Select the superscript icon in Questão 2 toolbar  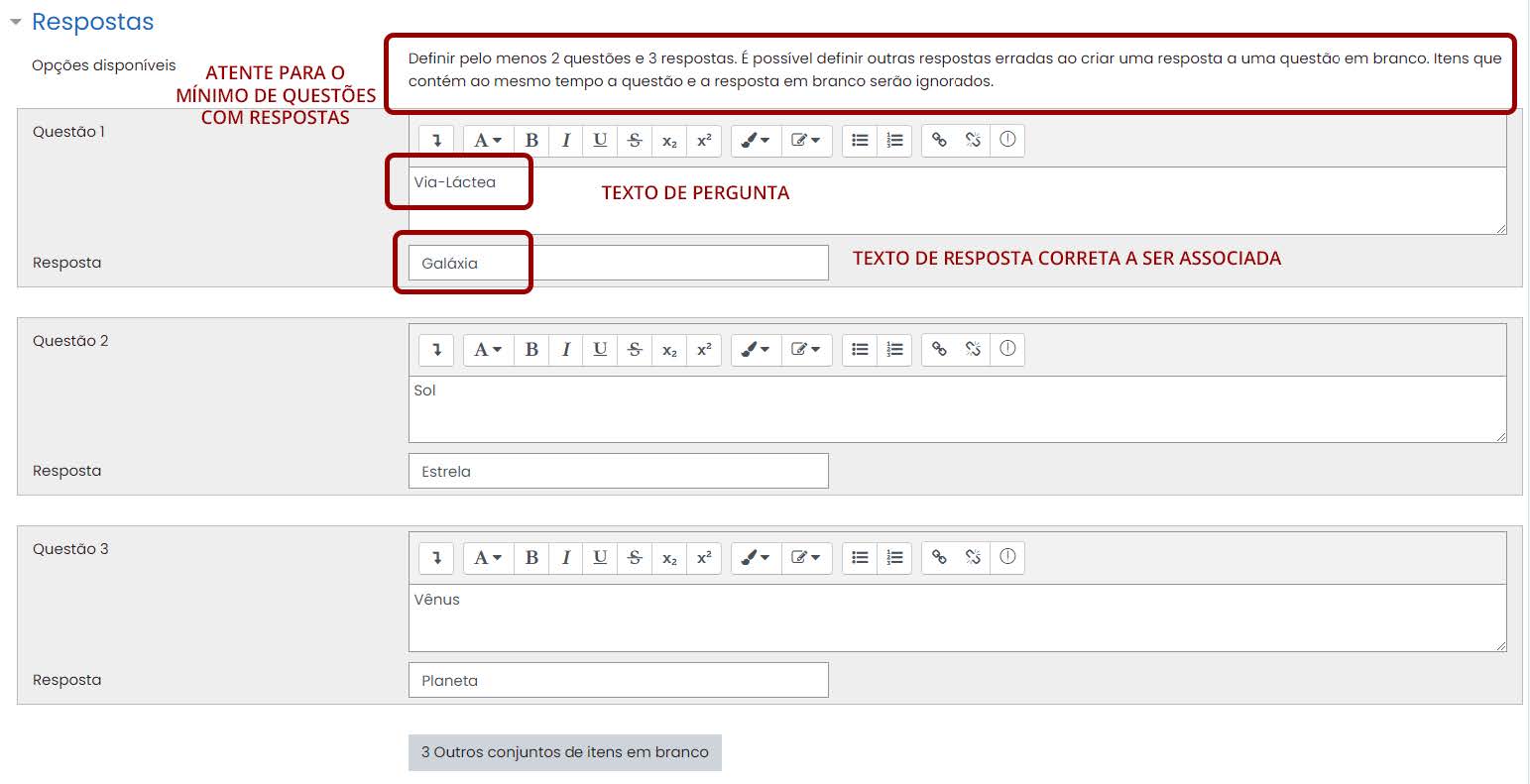tap(704, 349)
